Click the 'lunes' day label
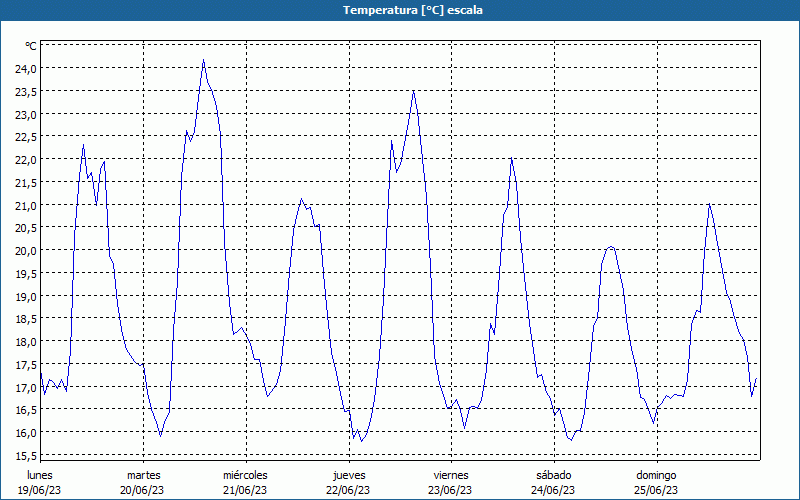 [x=40, y=475]
